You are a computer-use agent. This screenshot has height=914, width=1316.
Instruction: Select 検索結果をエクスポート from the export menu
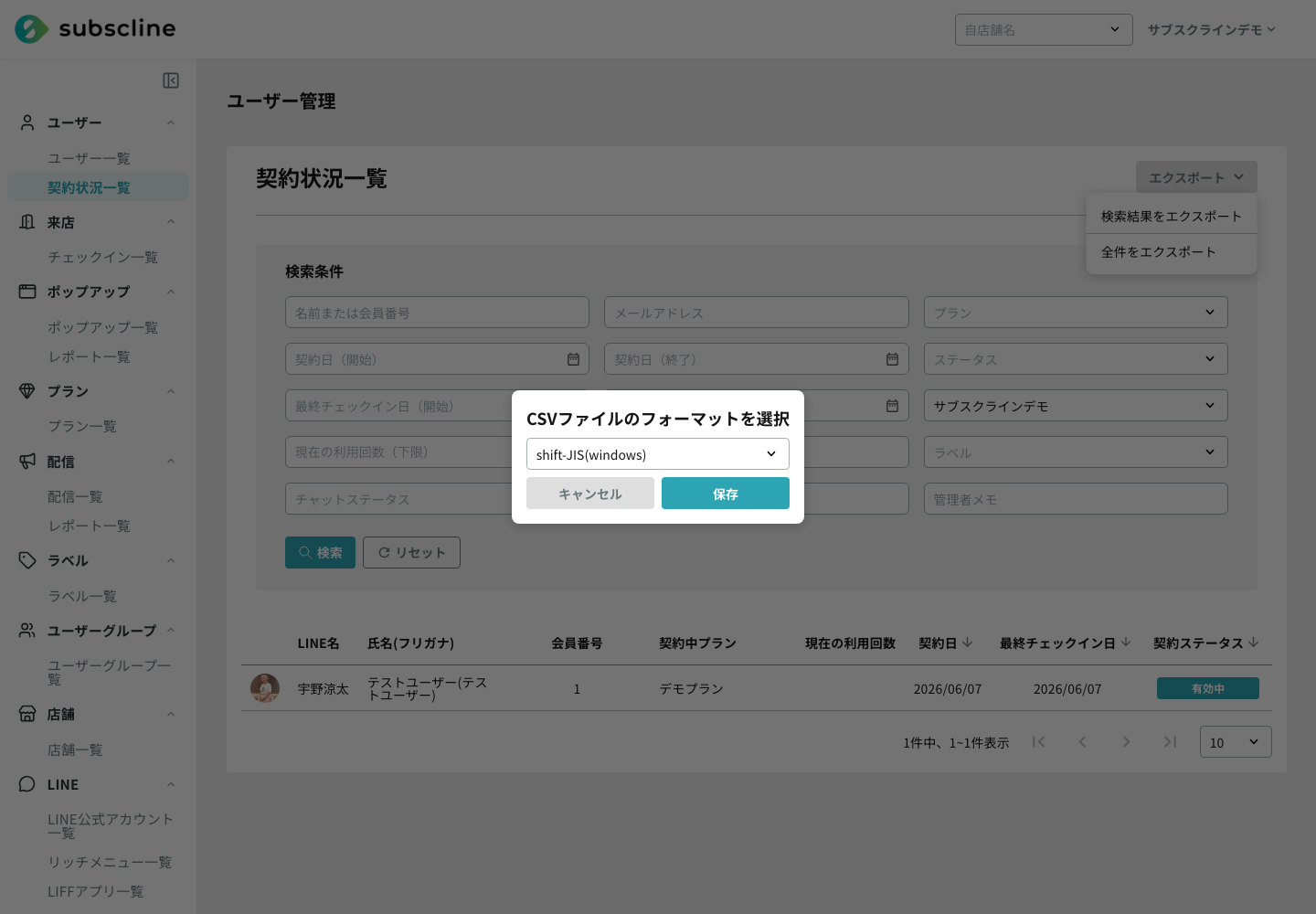[1172, 216]
